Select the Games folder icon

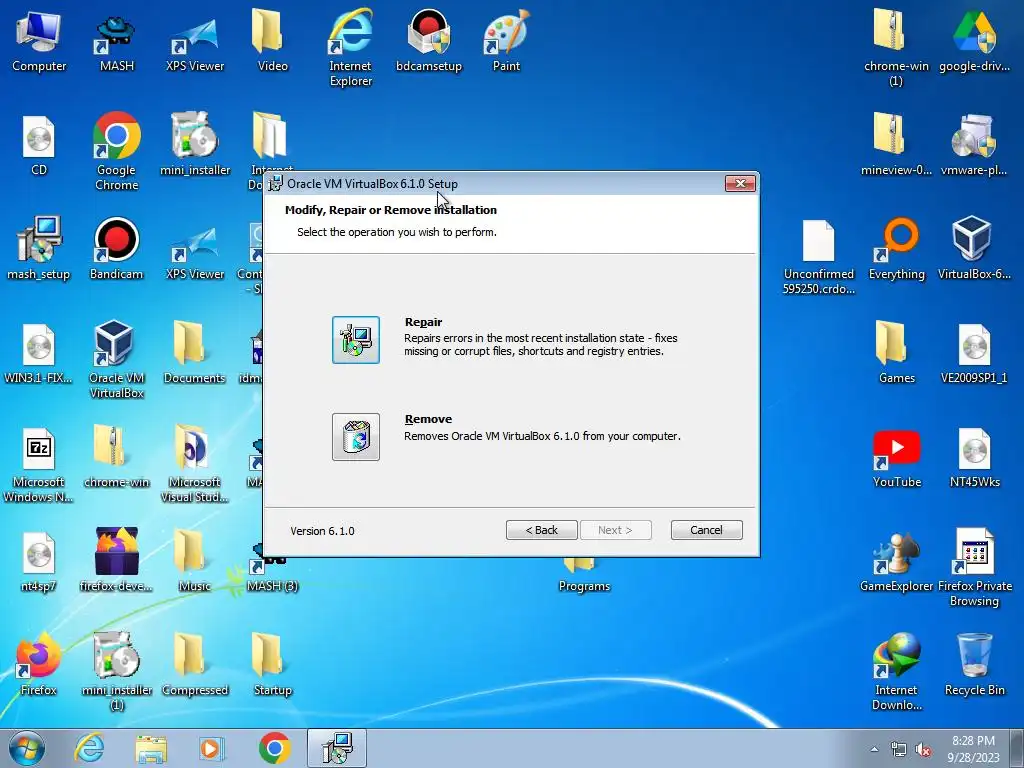click(896, 353)
